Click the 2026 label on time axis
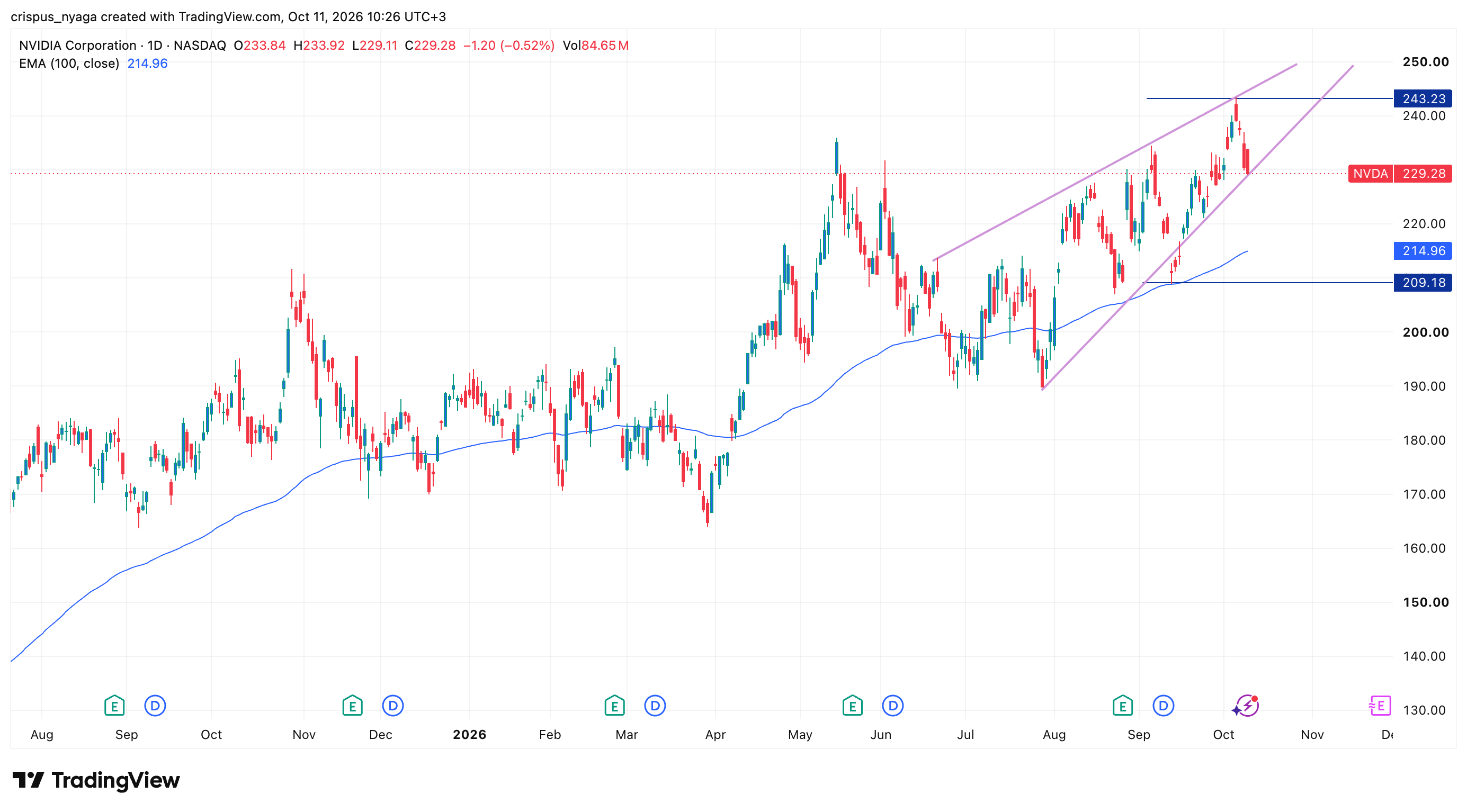 469,734
